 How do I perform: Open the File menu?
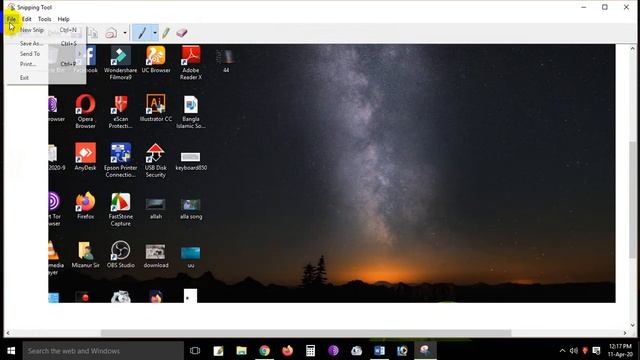pyautogui.click(x=11, y=19)
